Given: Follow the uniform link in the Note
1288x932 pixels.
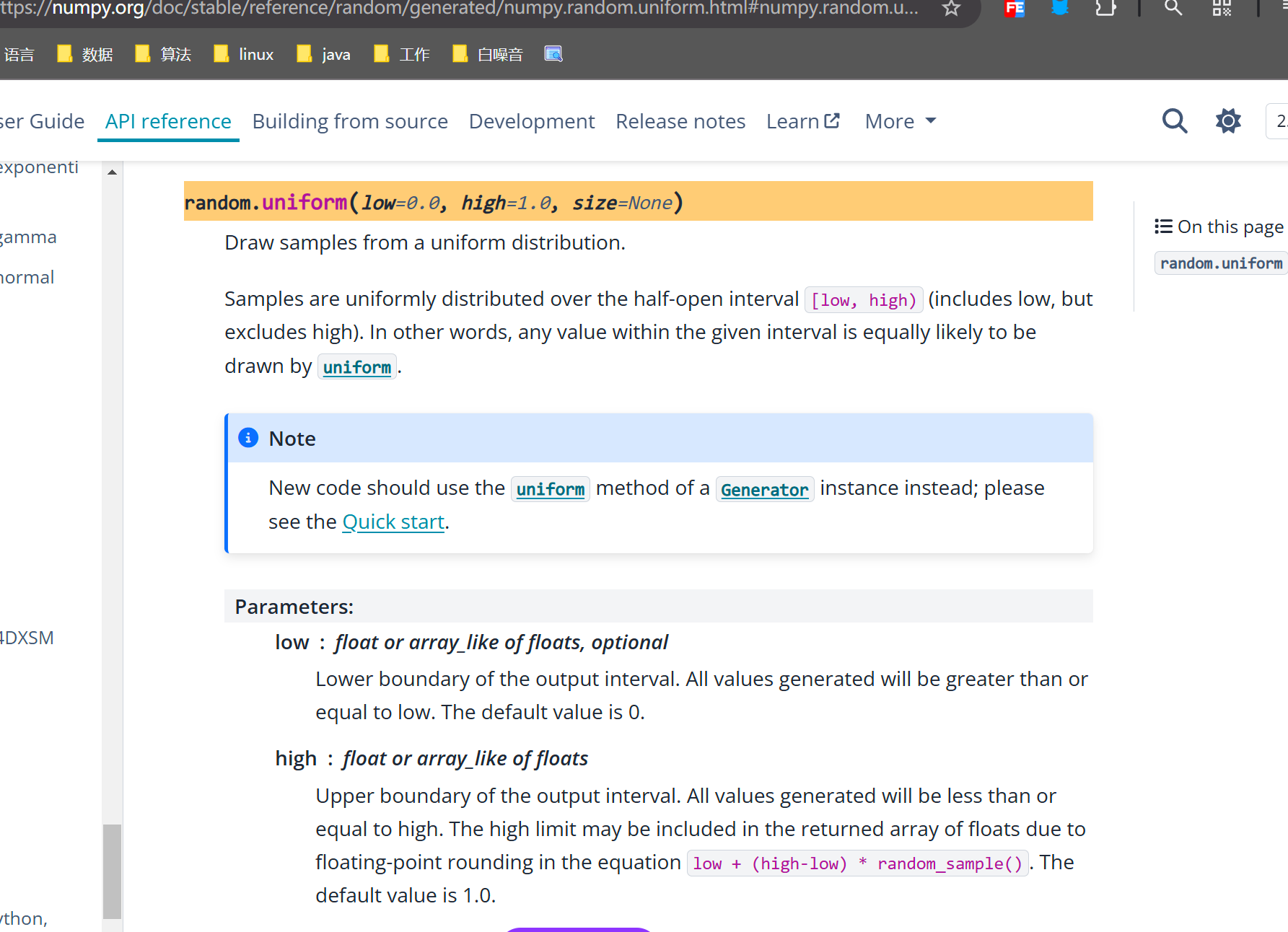Looking at the screenshot, I should pyautogui.click(x=551, y=489).
